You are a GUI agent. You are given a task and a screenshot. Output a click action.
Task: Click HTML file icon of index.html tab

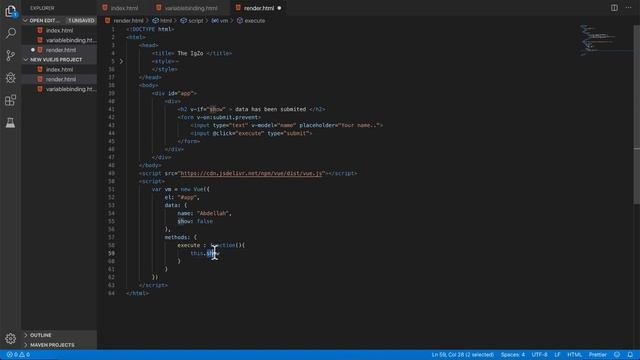pos(105,8)
